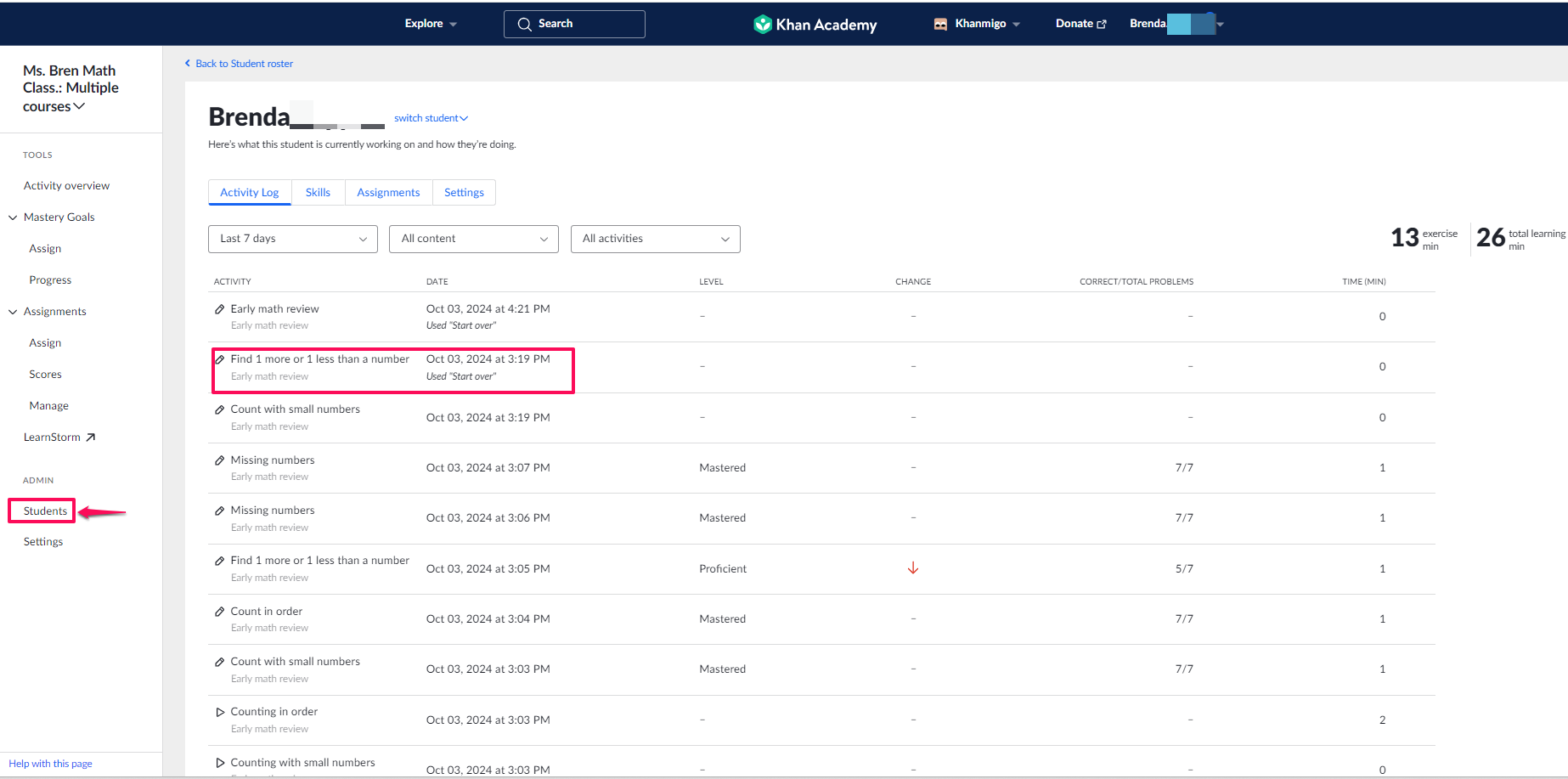Click the back chevron beside Student roster
Viewport: 1568px width, 779px height.
tap(188, 63)
